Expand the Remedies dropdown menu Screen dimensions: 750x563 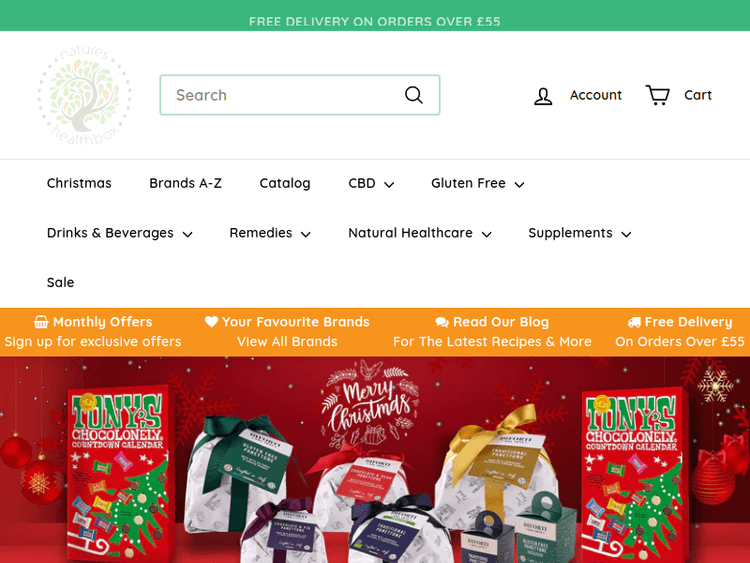click(270, 233)
